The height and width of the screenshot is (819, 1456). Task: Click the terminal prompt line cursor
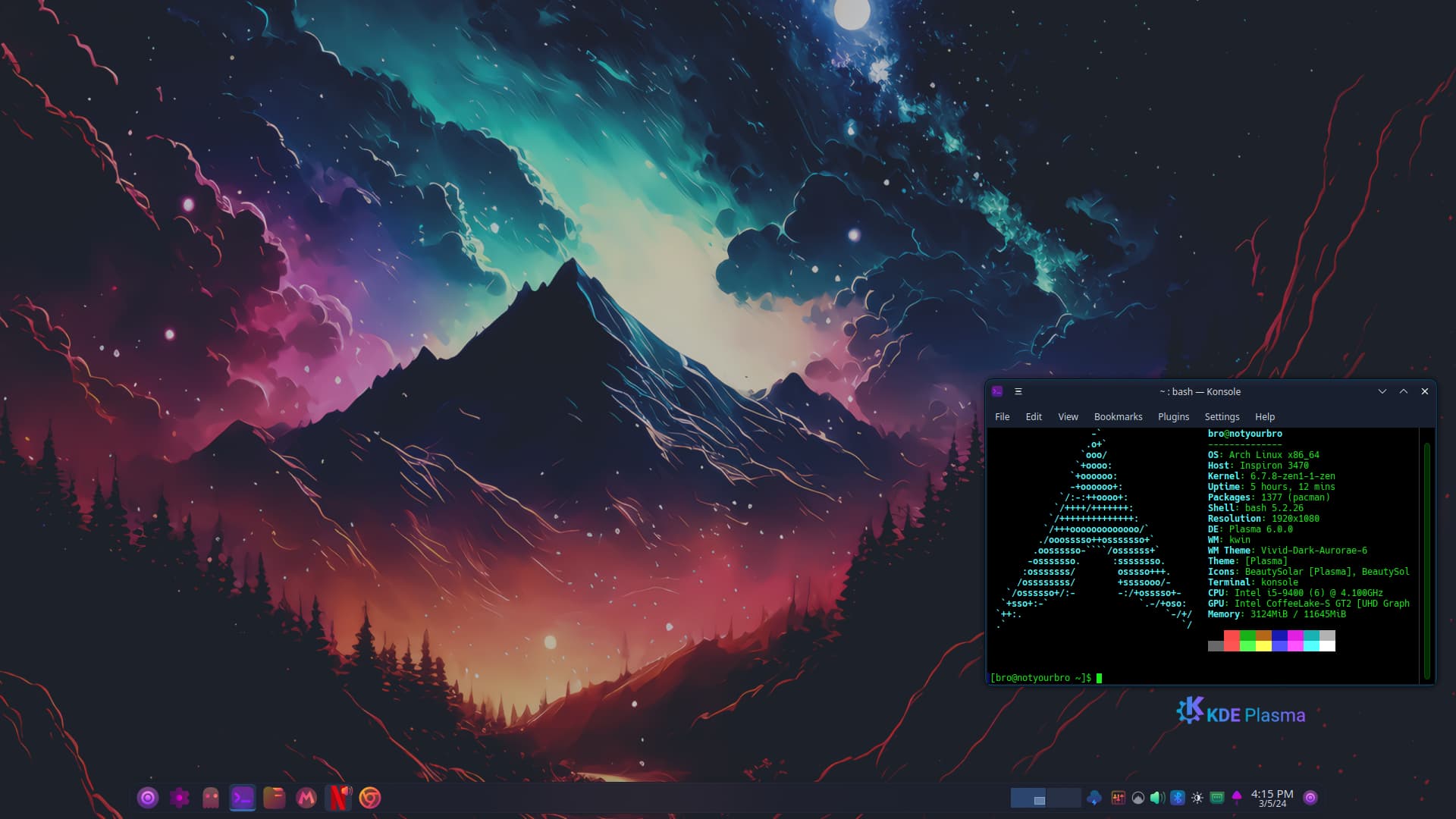(x=1099, y=678)
